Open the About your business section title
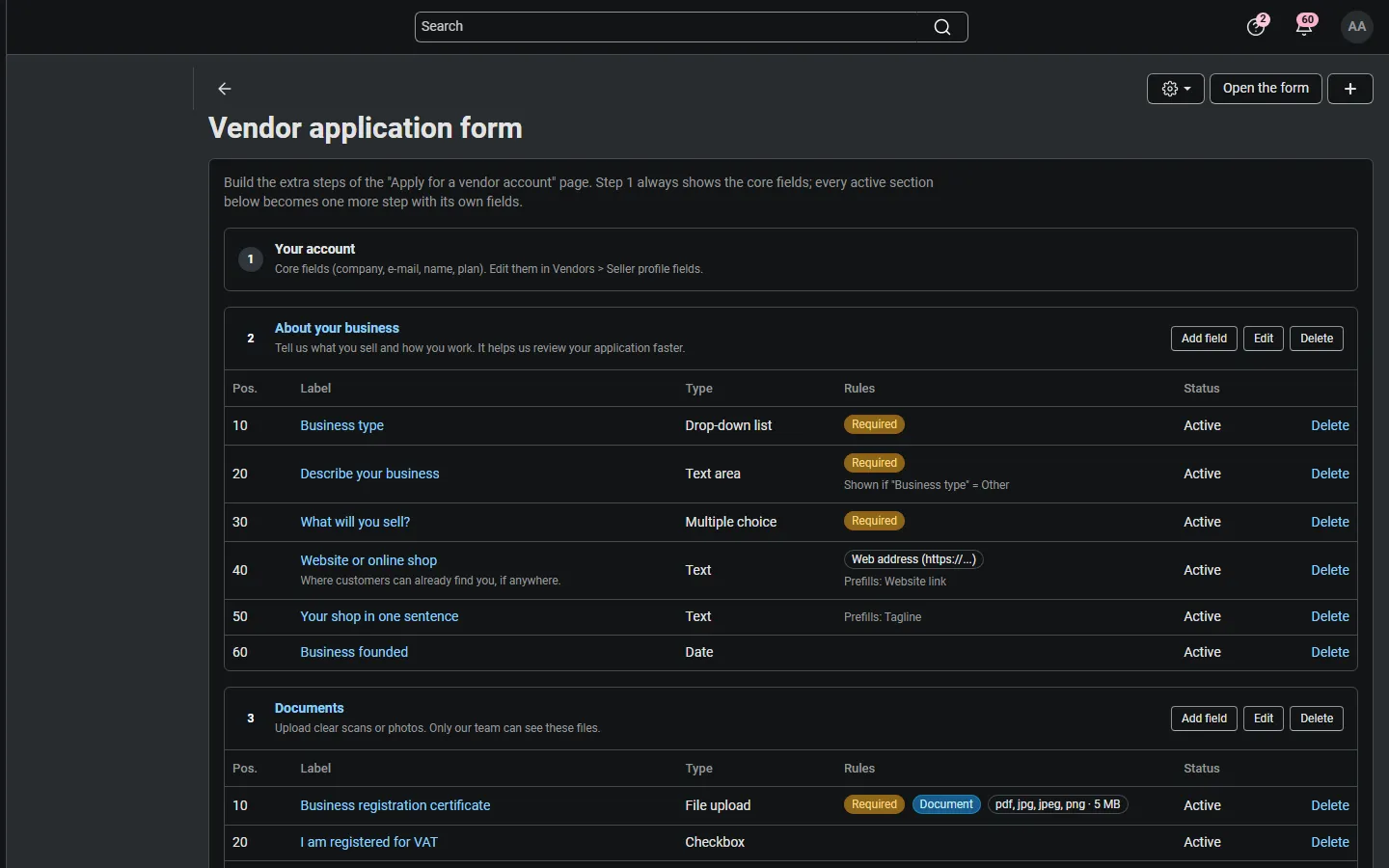 coord(337,328)
